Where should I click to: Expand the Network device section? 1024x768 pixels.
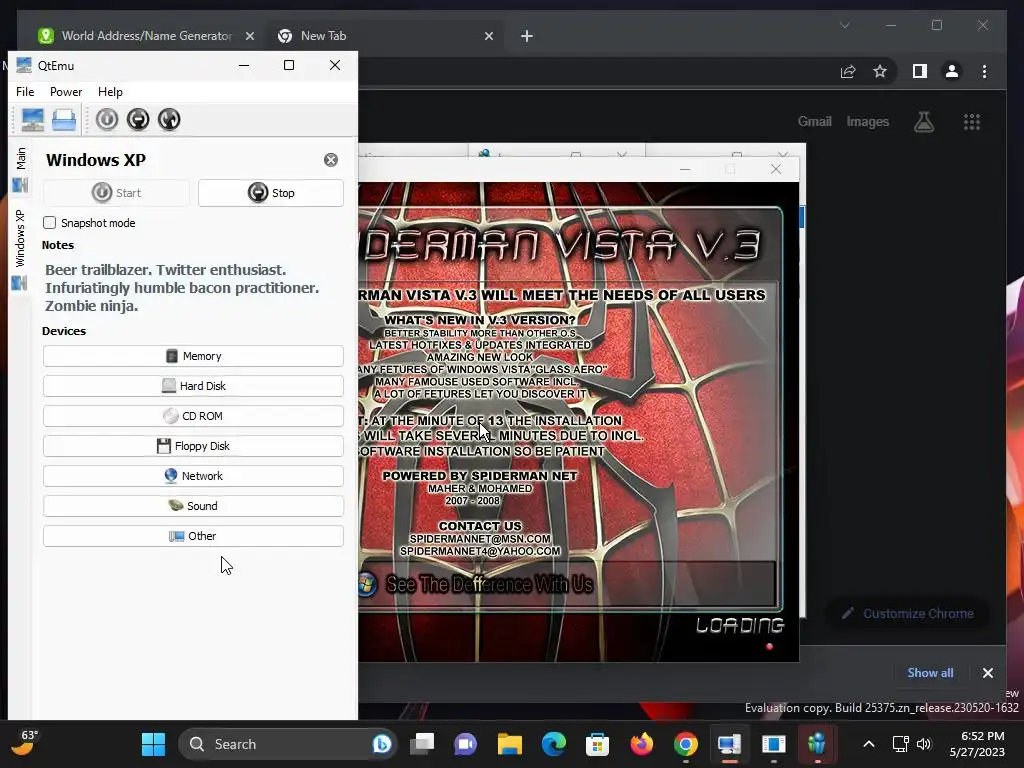[x=193, y=476]
